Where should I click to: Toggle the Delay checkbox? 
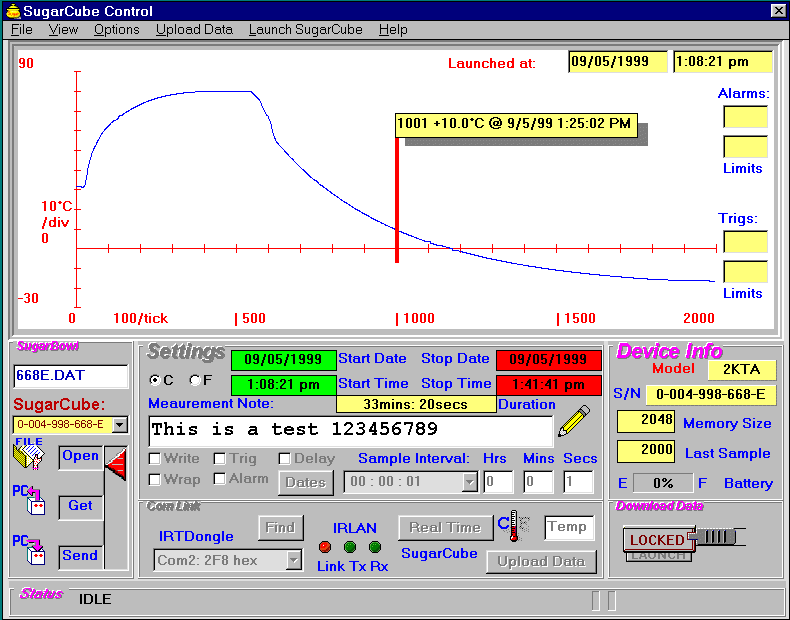click(284, 458)
